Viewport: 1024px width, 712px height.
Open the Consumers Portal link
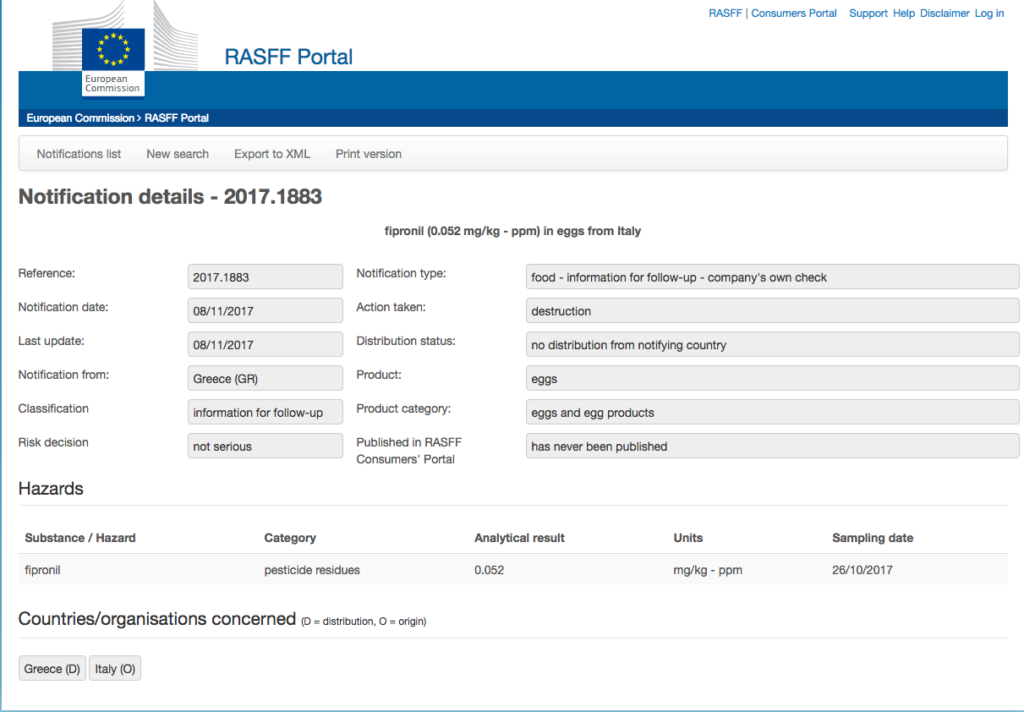794,13
